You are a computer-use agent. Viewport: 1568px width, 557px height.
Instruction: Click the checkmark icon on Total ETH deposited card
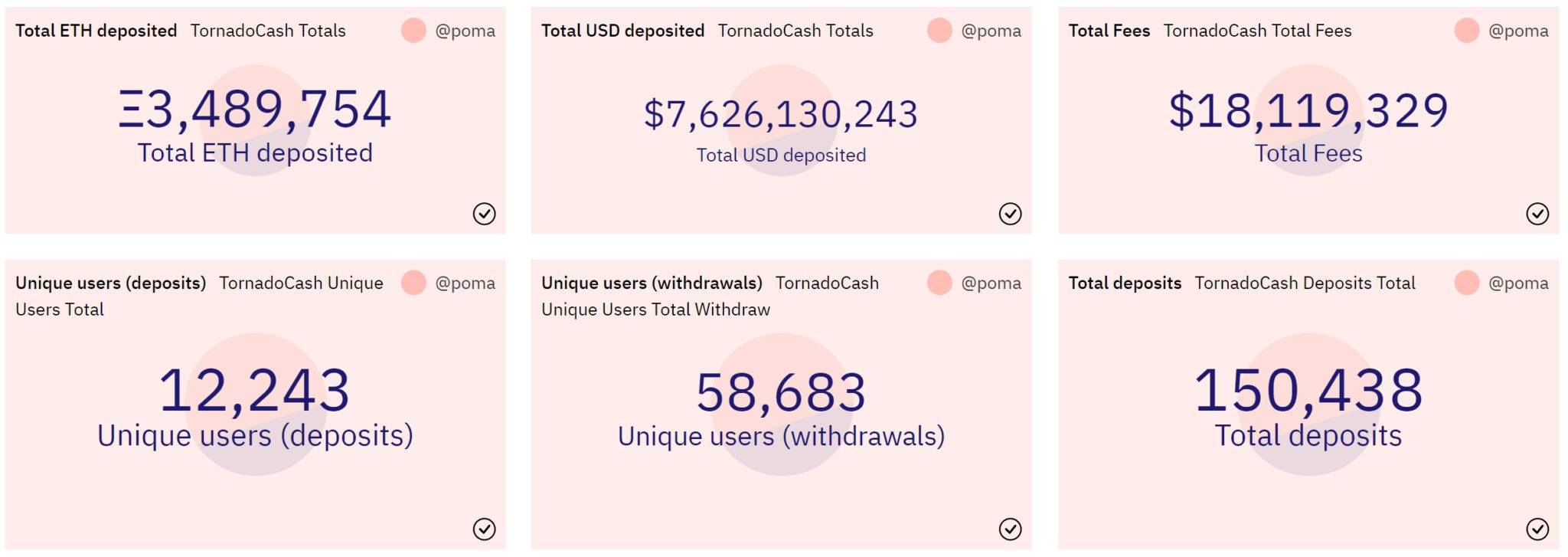[484, 214]
